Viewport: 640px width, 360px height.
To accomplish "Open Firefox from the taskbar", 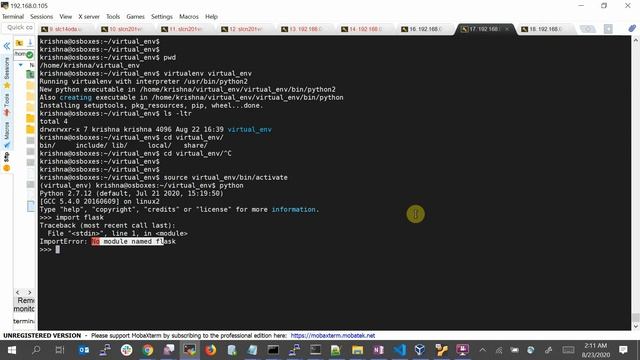I will (x=211, y=350).
